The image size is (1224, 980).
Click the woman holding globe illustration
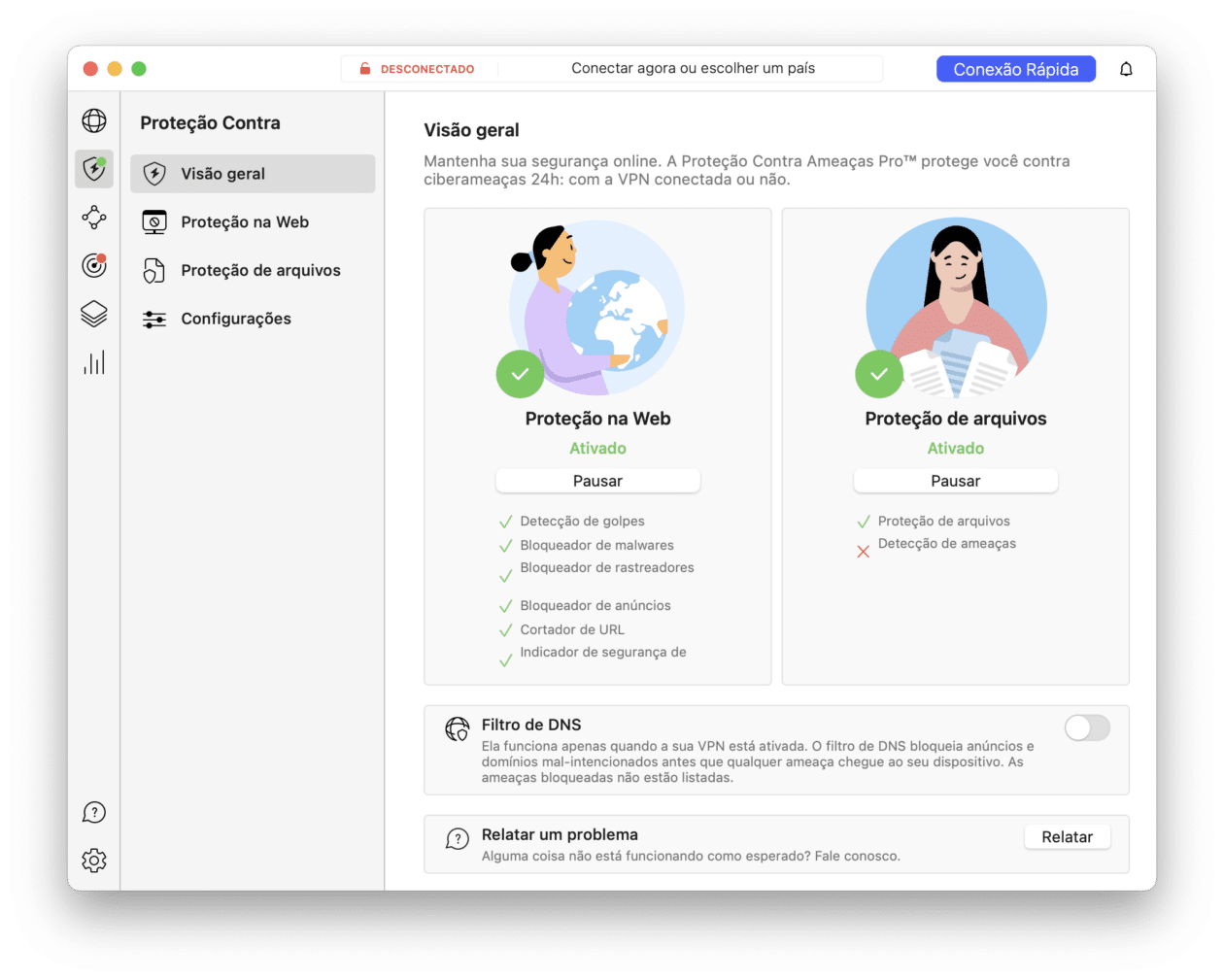(597, 308)
